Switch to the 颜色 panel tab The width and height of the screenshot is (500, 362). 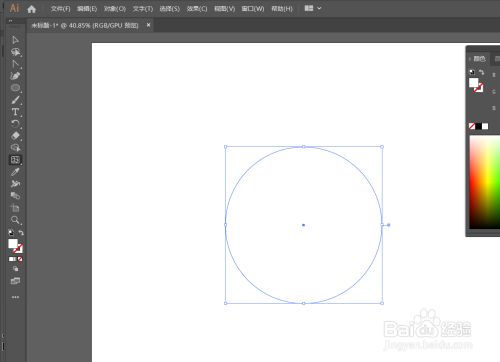point(479,59)
